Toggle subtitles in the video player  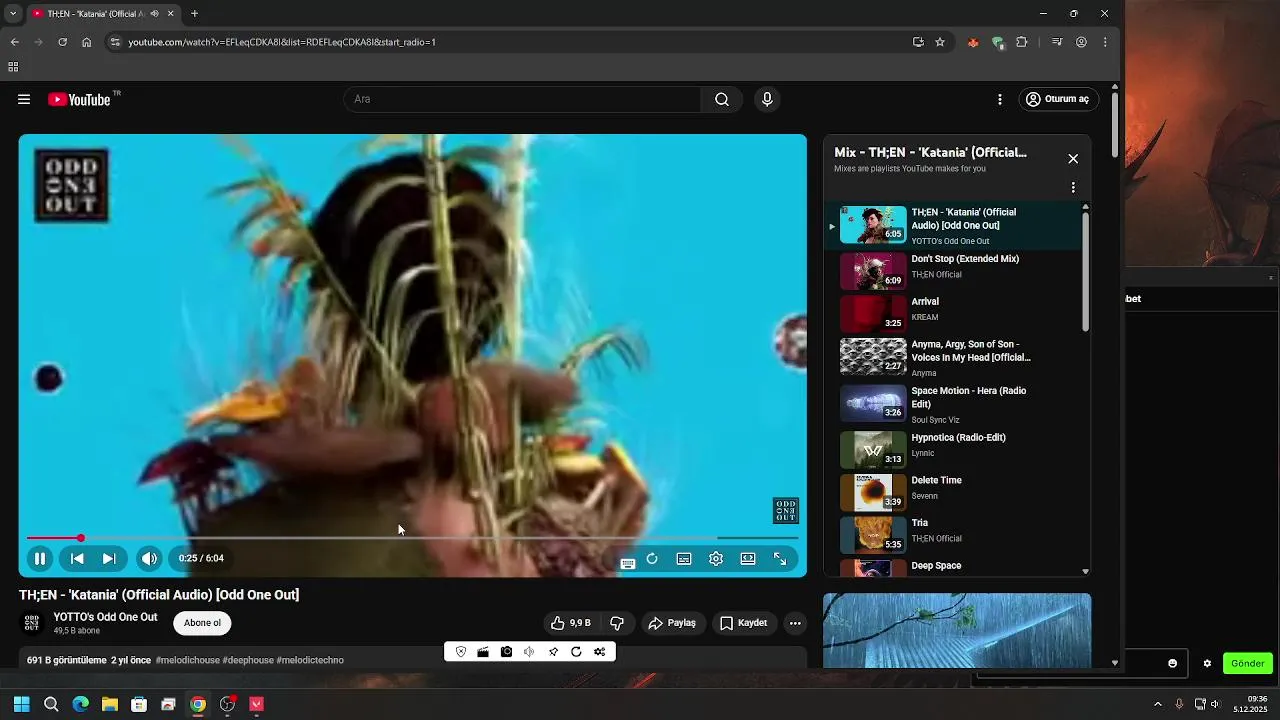(684, 559)
